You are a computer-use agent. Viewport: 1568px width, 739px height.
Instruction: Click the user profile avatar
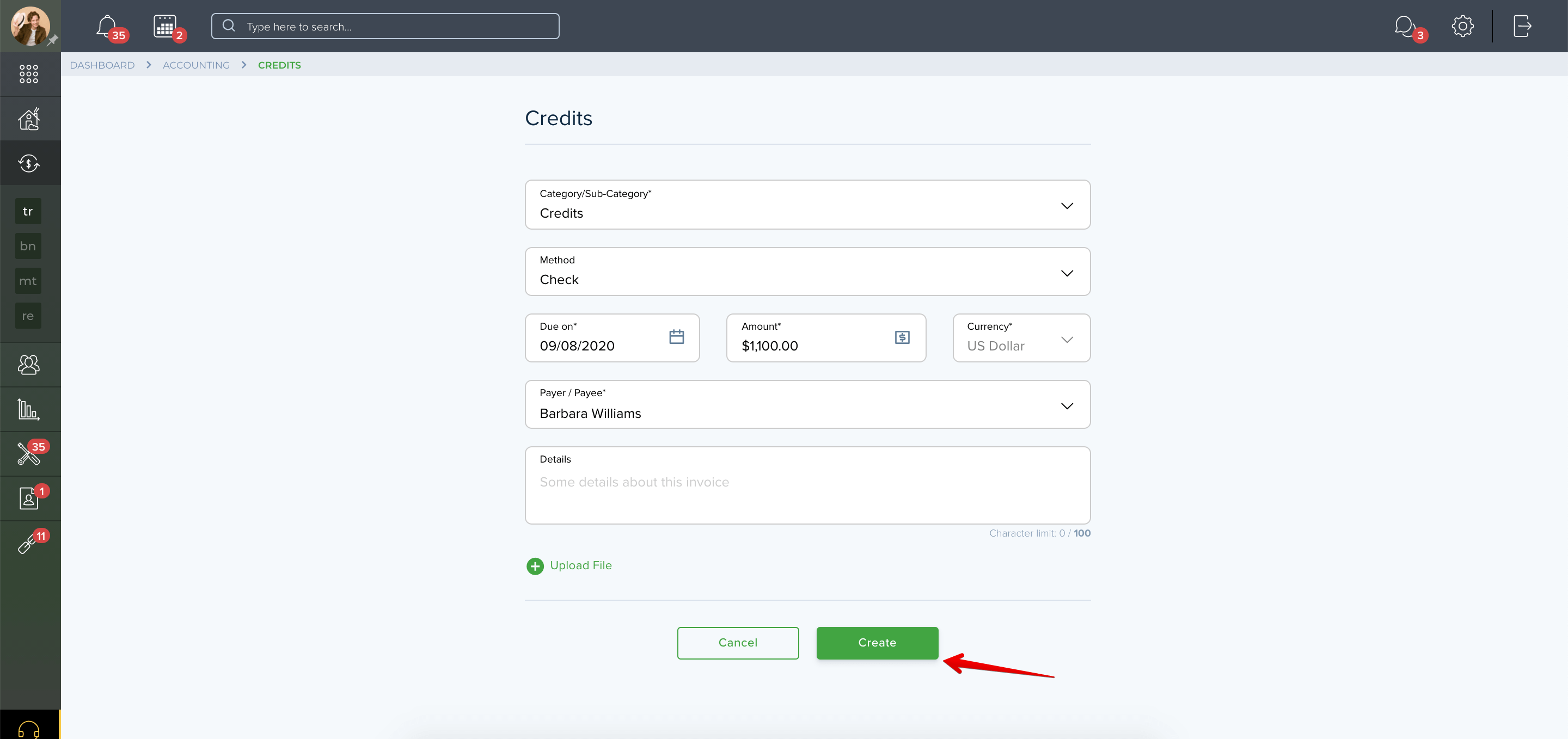30,26
